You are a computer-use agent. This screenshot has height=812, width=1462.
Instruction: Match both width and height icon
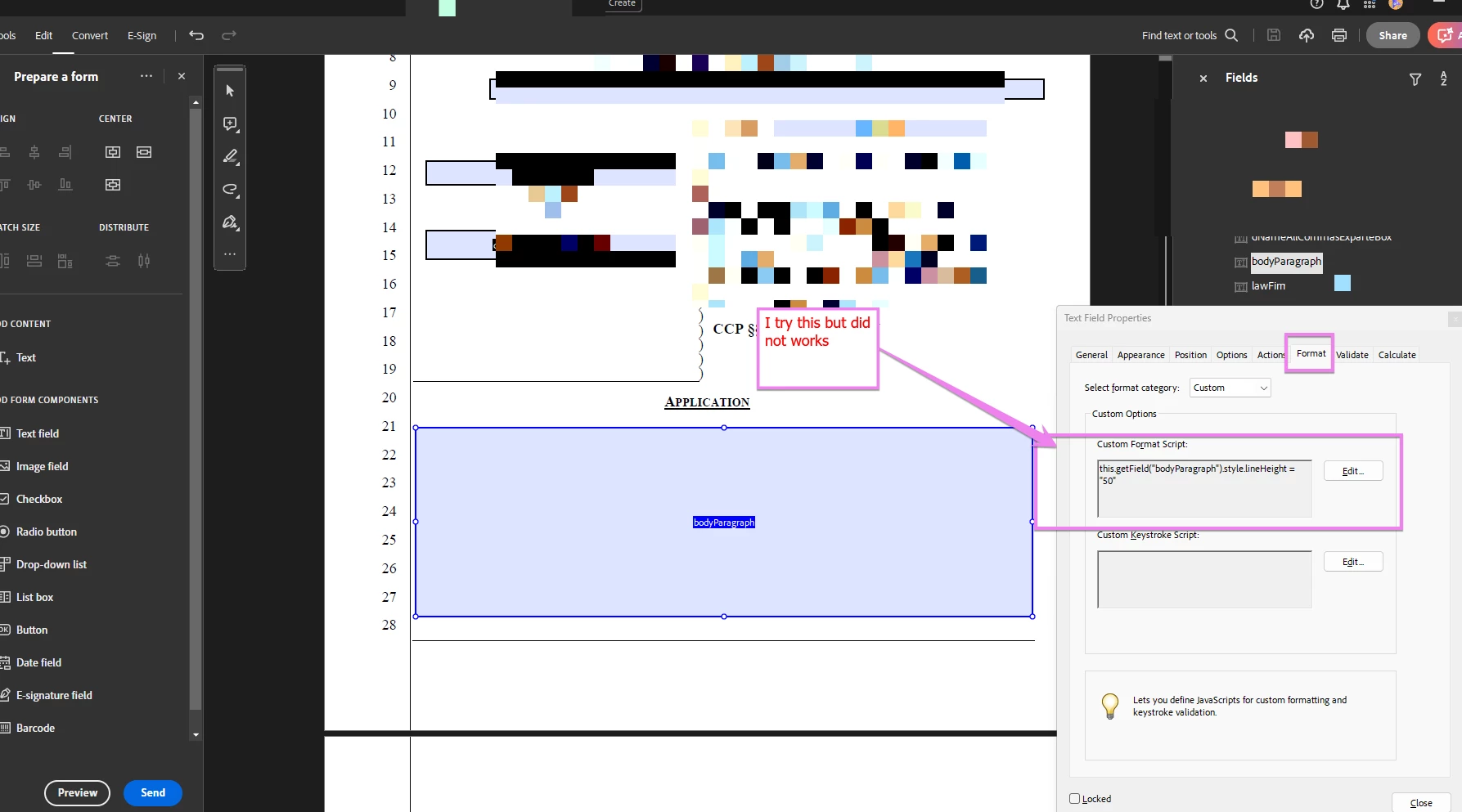[65, 261]
